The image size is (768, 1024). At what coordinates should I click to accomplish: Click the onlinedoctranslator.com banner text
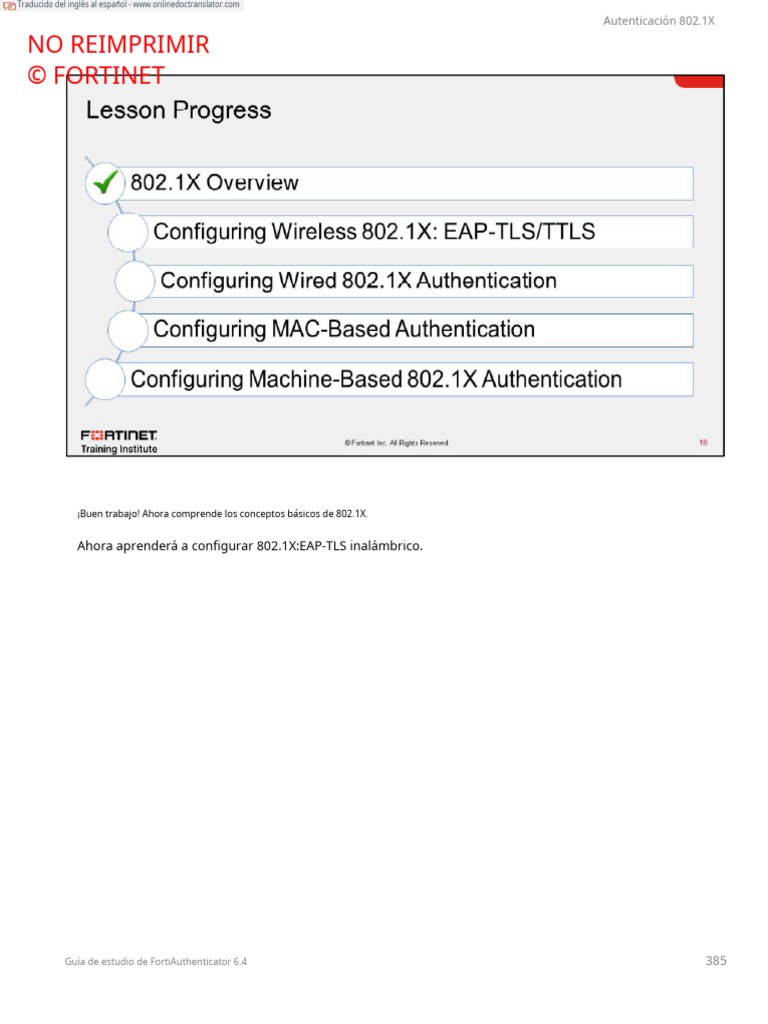click(x=129, y=5)
